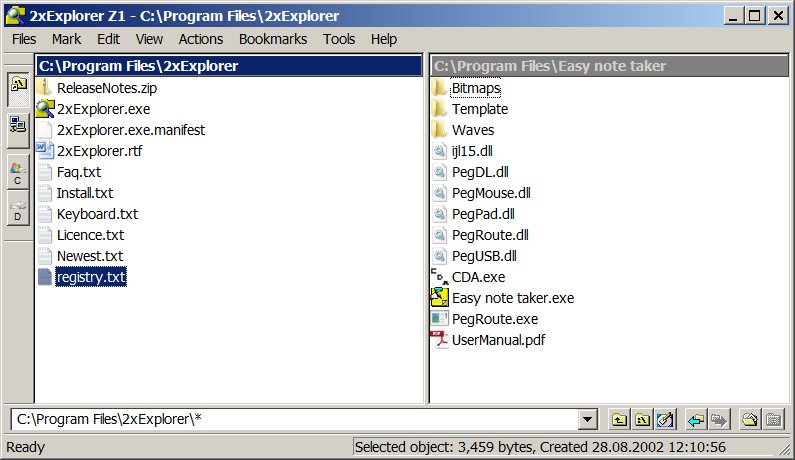Click the 2xExplorer.exe magnifier icon
Viewport: 795px width, 460px height.
coord(45,109)
